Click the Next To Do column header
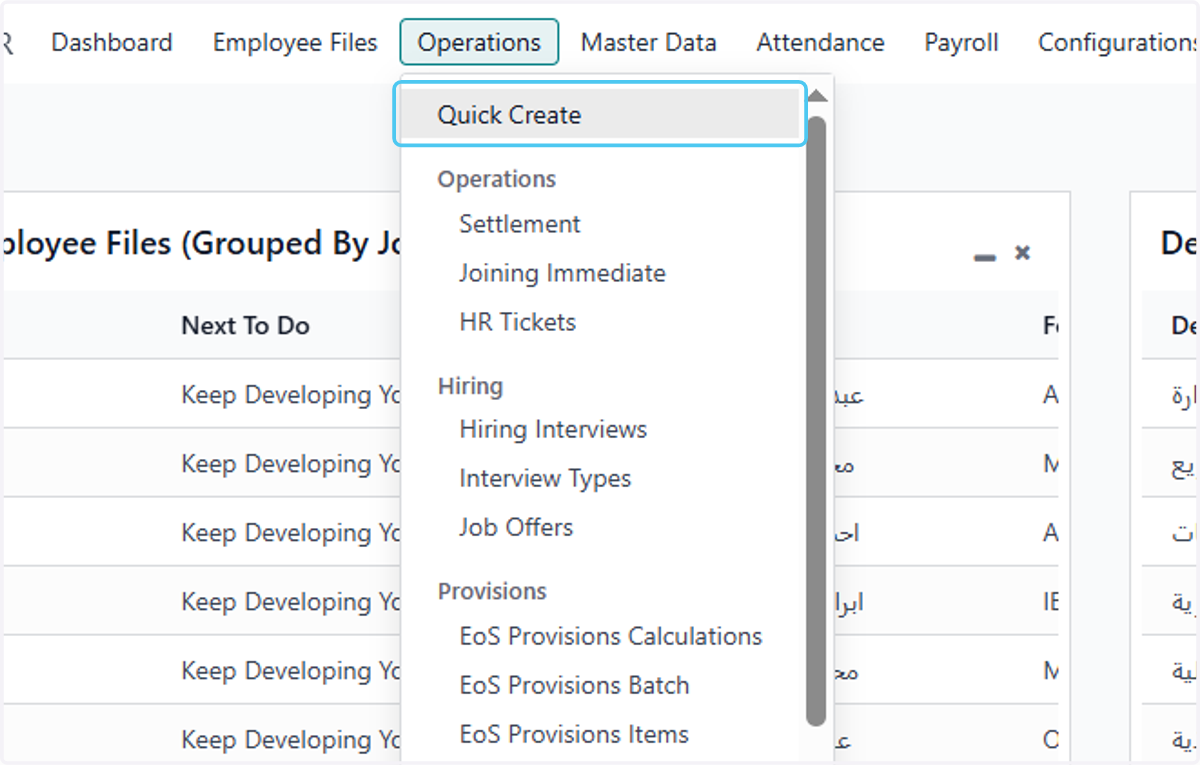The image size is (1200, 765). pyautogui.click(x=245, y=325)
